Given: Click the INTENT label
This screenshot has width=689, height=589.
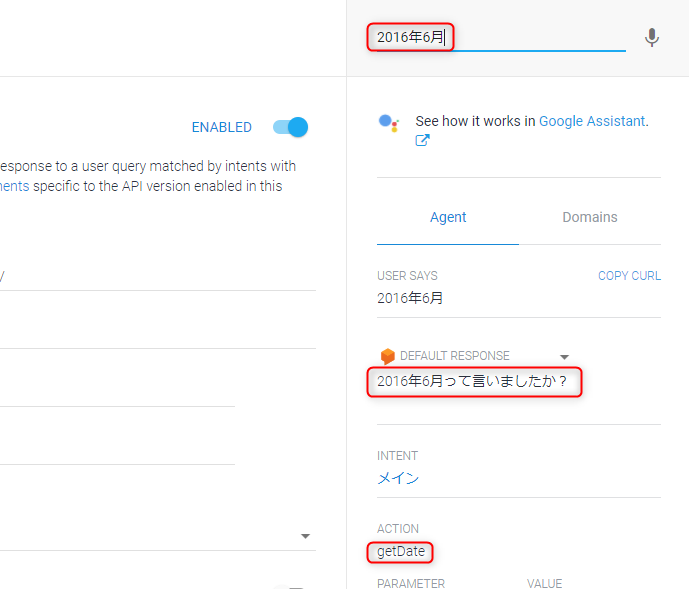Looking at the screenshot, I should tap(397, 456).
